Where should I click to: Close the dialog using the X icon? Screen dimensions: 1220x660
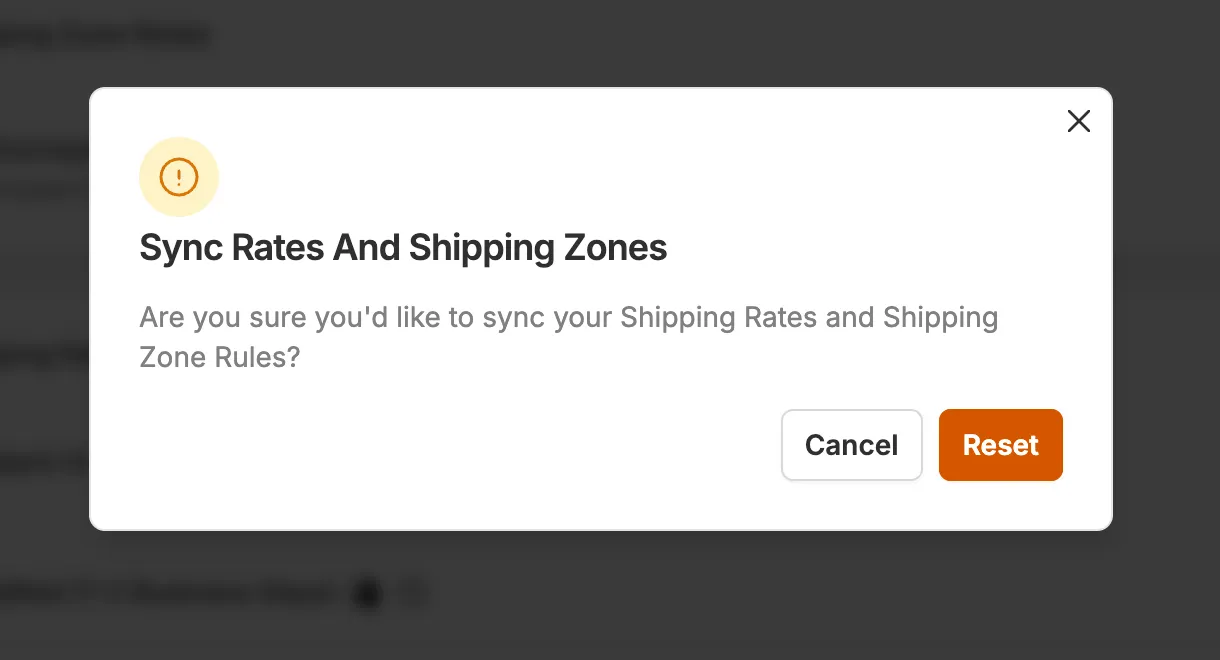(x=1078, y=122)
